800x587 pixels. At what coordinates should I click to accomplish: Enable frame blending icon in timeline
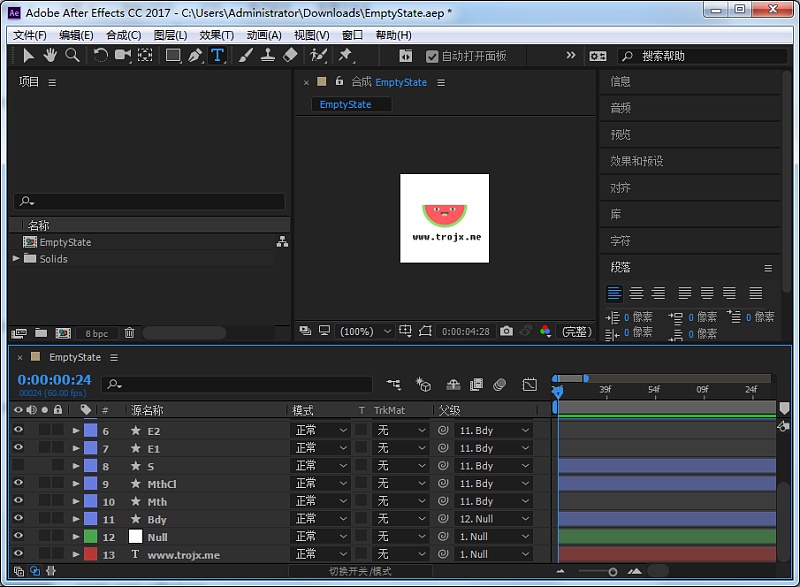tap(476, 384)
